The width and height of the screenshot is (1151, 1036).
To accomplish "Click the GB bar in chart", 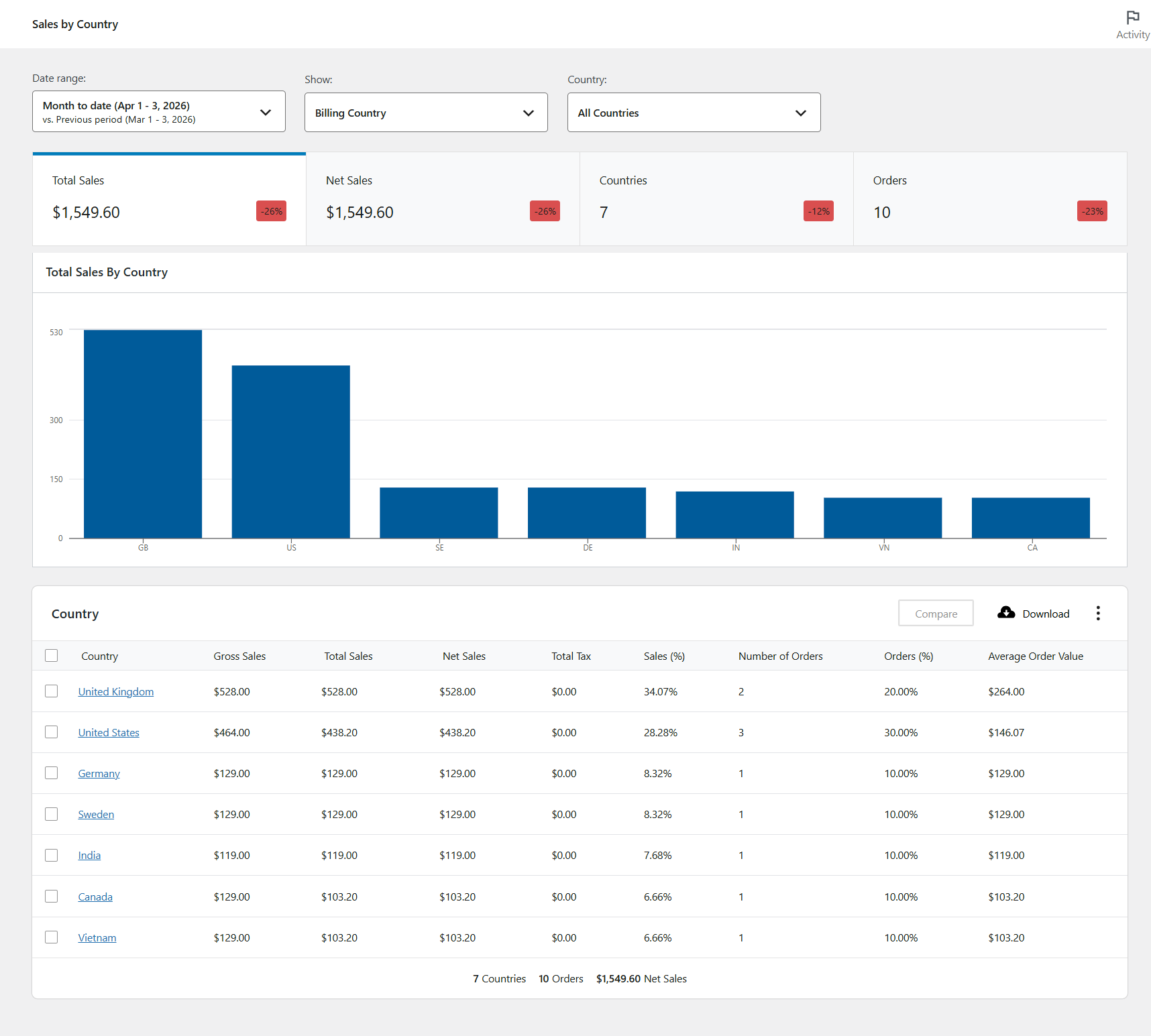I will pyautogui.click(x=143, y=434).
